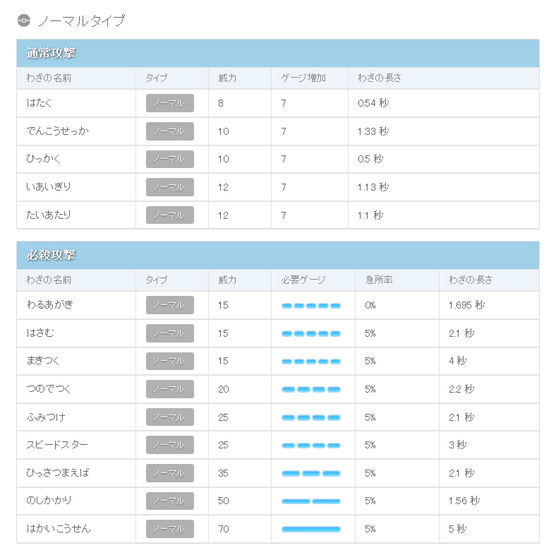Select the 通常攻撃 section header
Screen dimensions: 556x560
(x=278, y=53)
